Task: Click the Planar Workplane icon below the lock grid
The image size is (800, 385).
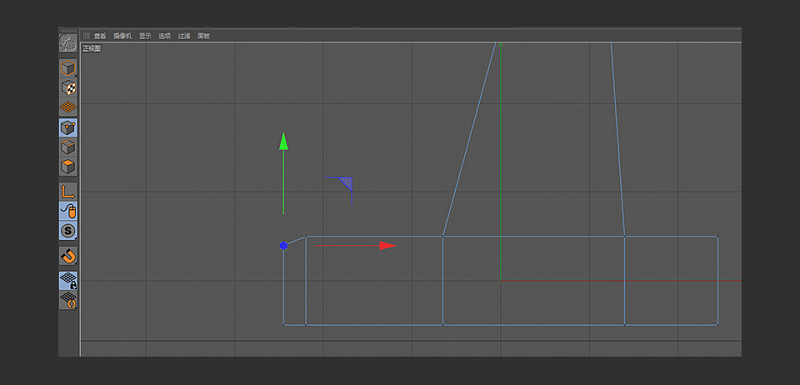Action: coord(68,300)
